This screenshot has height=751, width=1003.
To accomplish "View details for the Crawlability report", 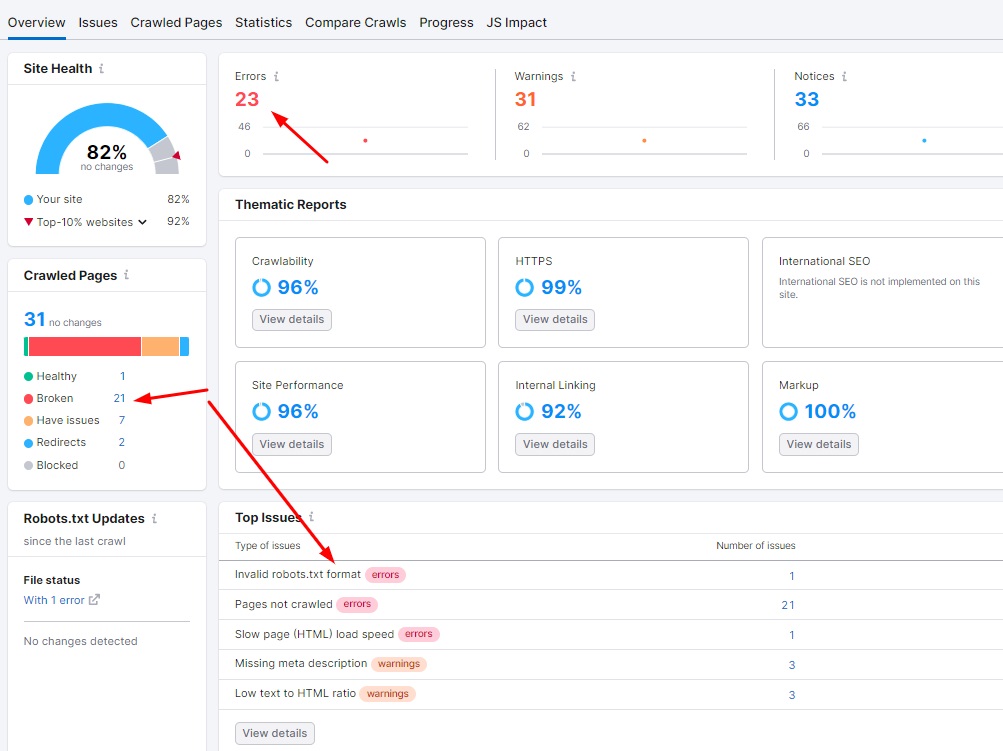I will 290,319.
